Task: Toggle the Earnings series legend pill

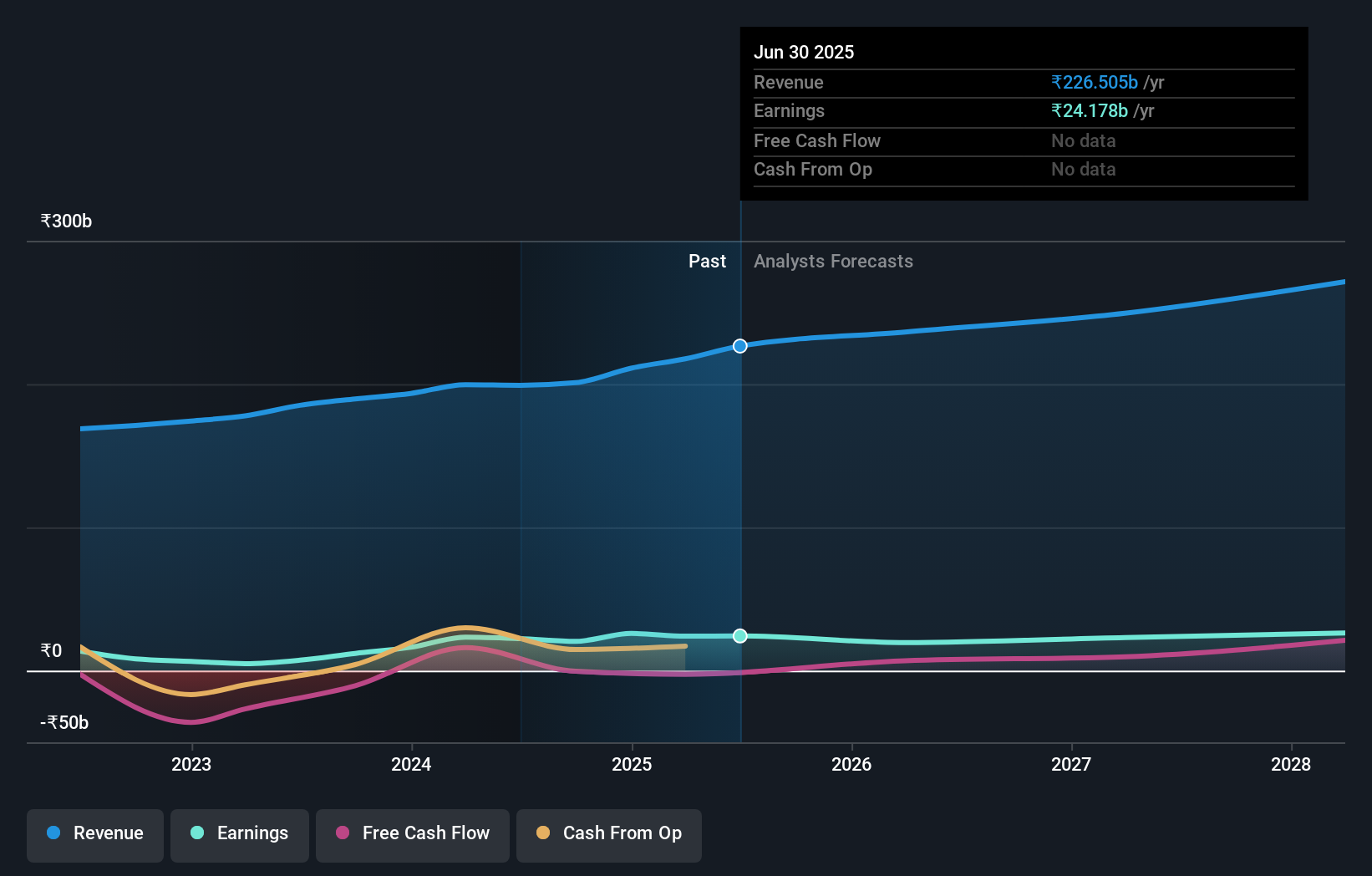Action: click(x=240, y=835)
